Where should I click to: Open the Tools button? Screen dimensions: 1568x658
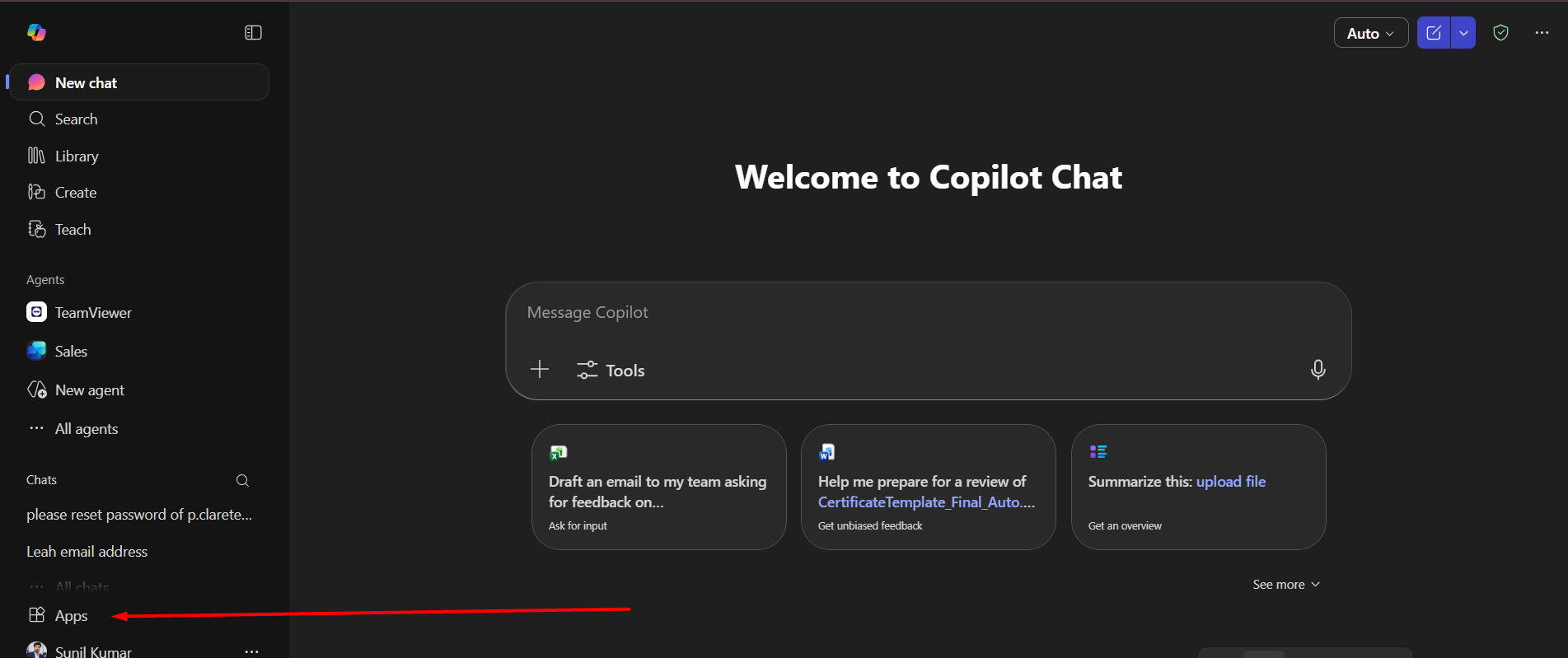[611, 371]
